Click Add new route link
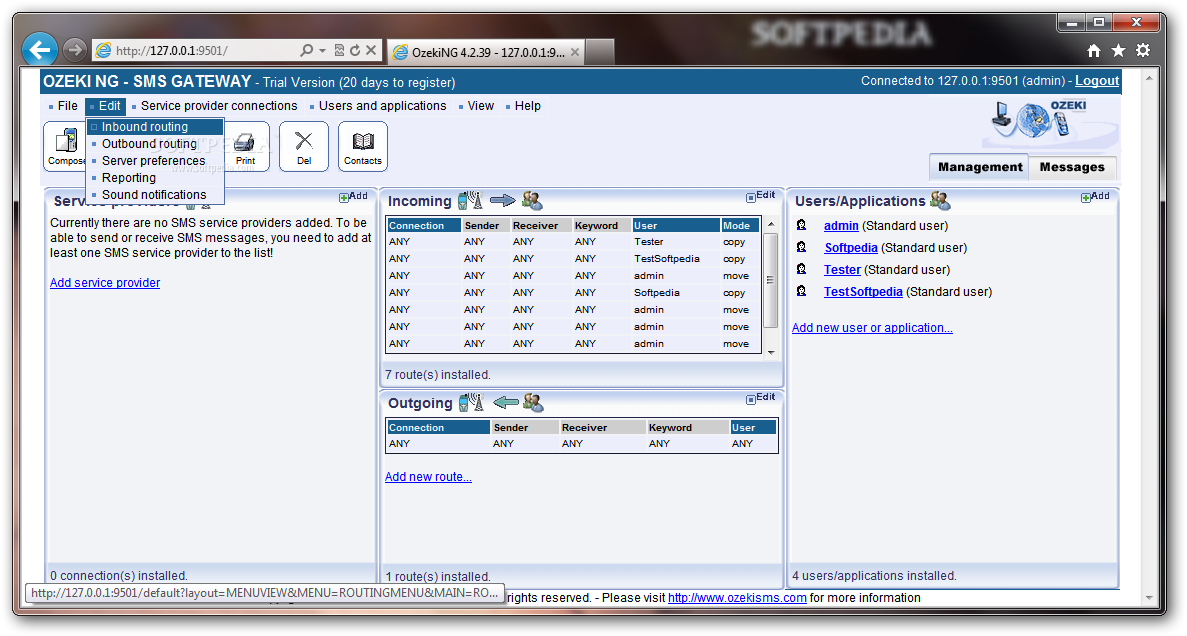Viewport: 1187px width, 636px height. (428, 476)
